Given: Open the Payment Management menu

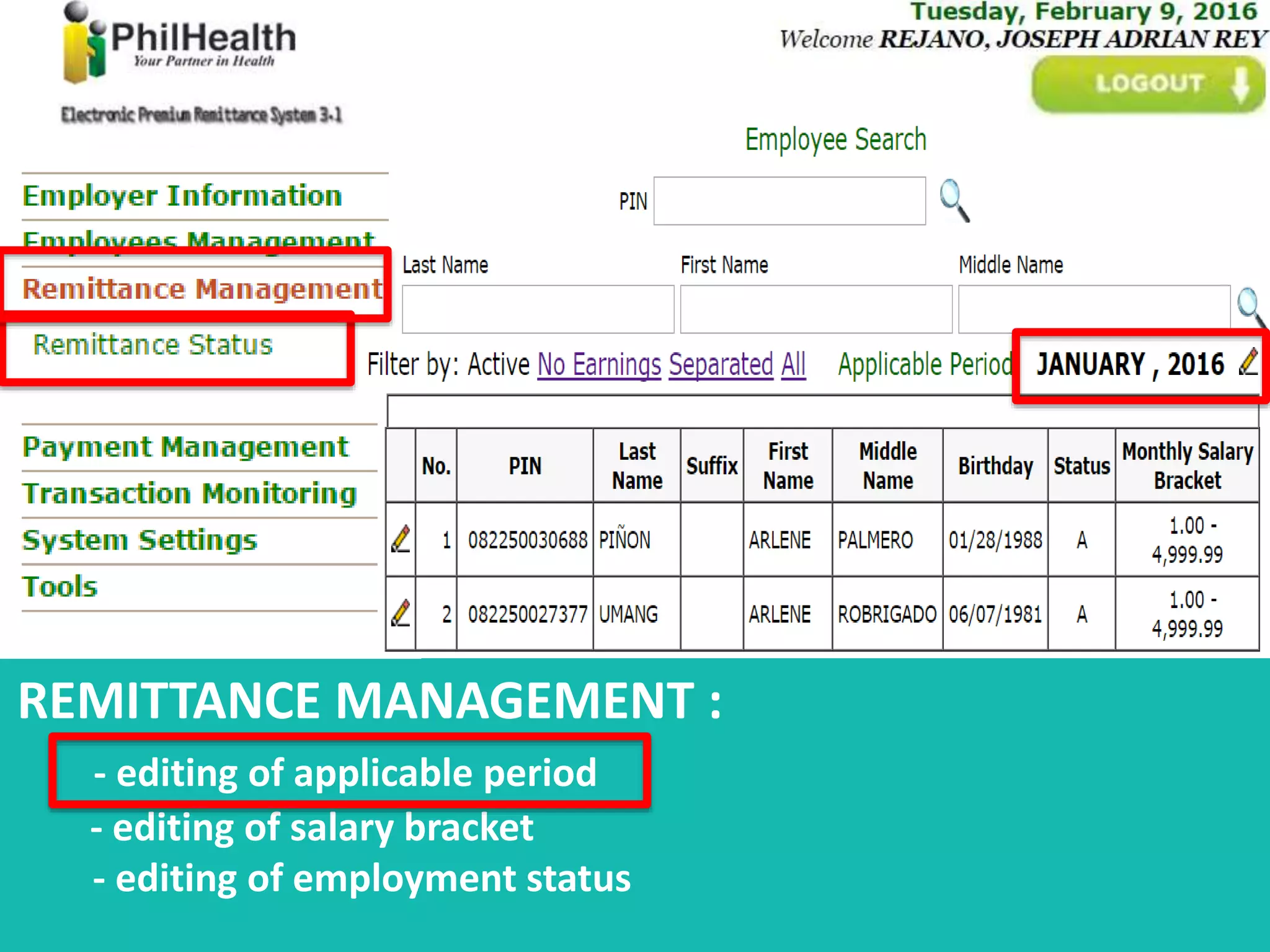Looking at the screenshot, I should [185, 447].
